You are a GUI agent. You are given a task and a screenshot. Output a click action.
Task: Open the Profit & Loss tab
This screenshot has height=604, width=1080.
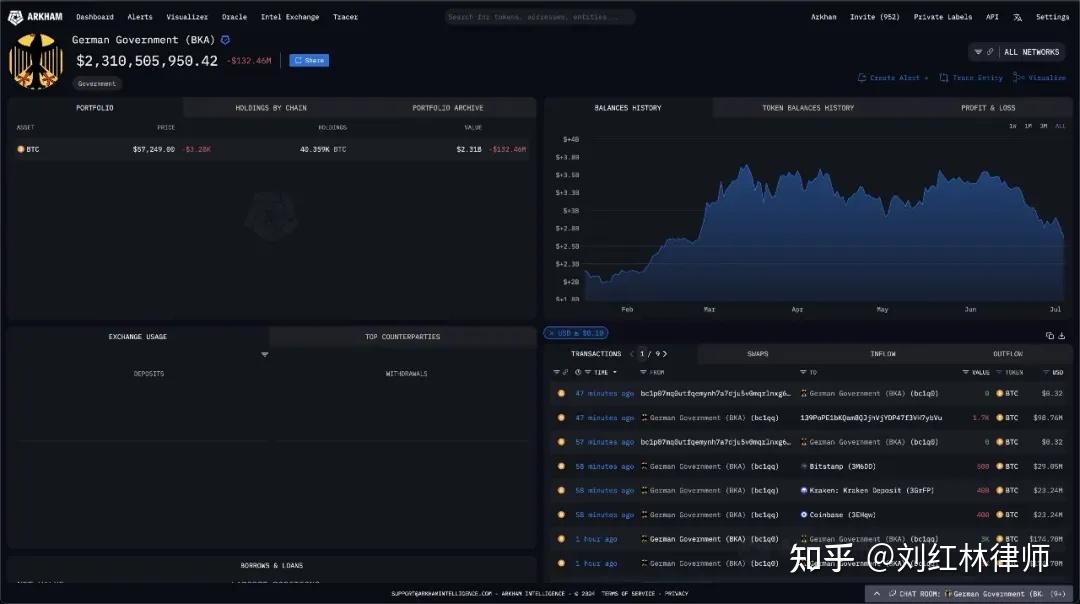pyautogui.click(x=987, y=108)
